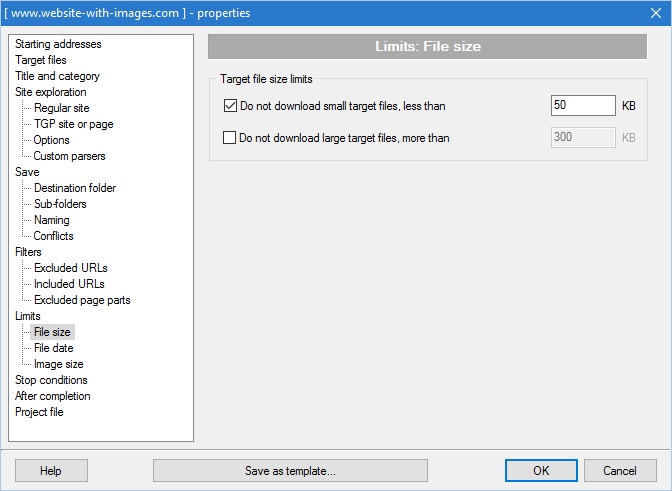Open Starting addresses section

58,44
